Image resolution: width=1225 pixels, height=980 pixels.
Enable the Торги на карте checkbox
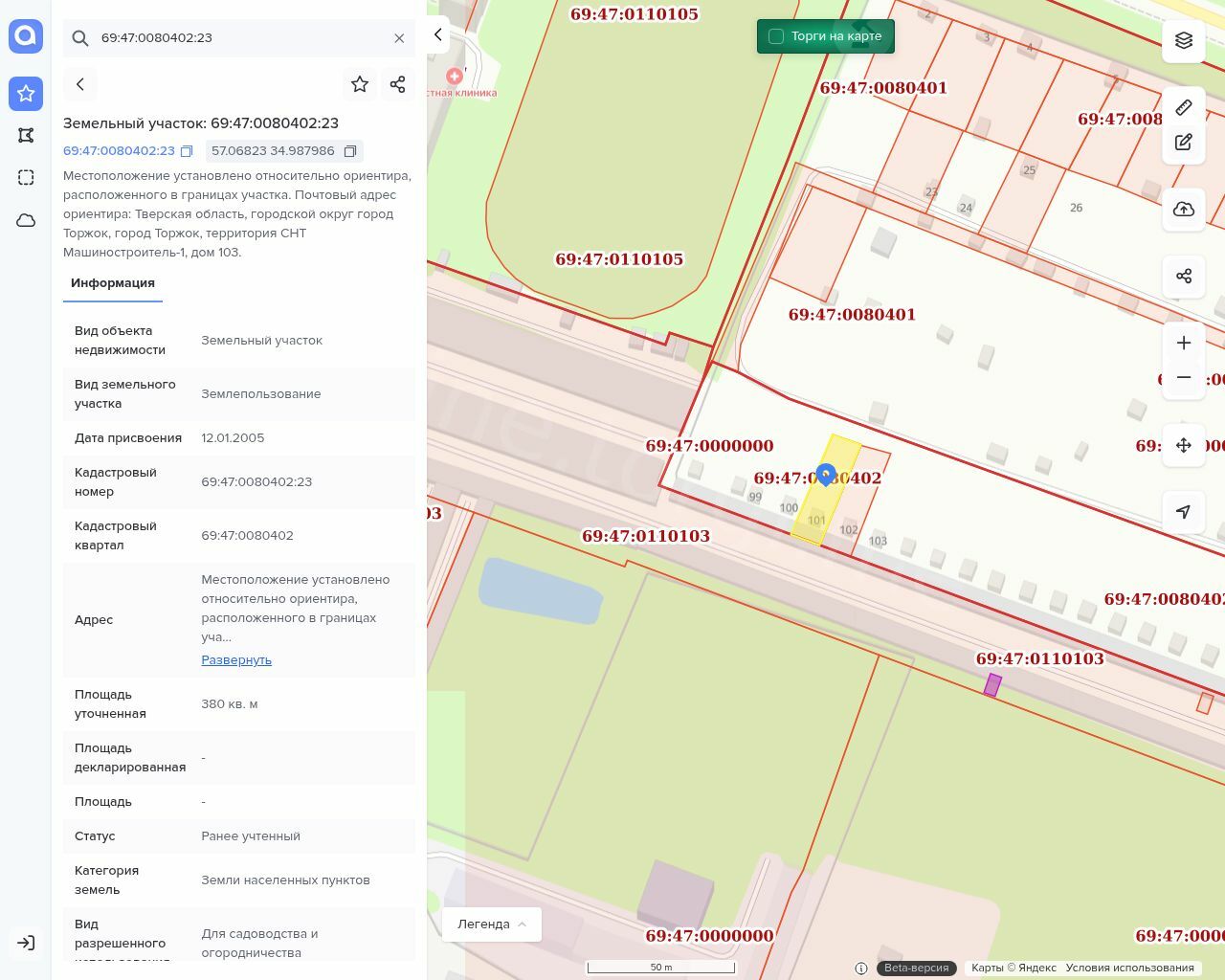(776, 36)
